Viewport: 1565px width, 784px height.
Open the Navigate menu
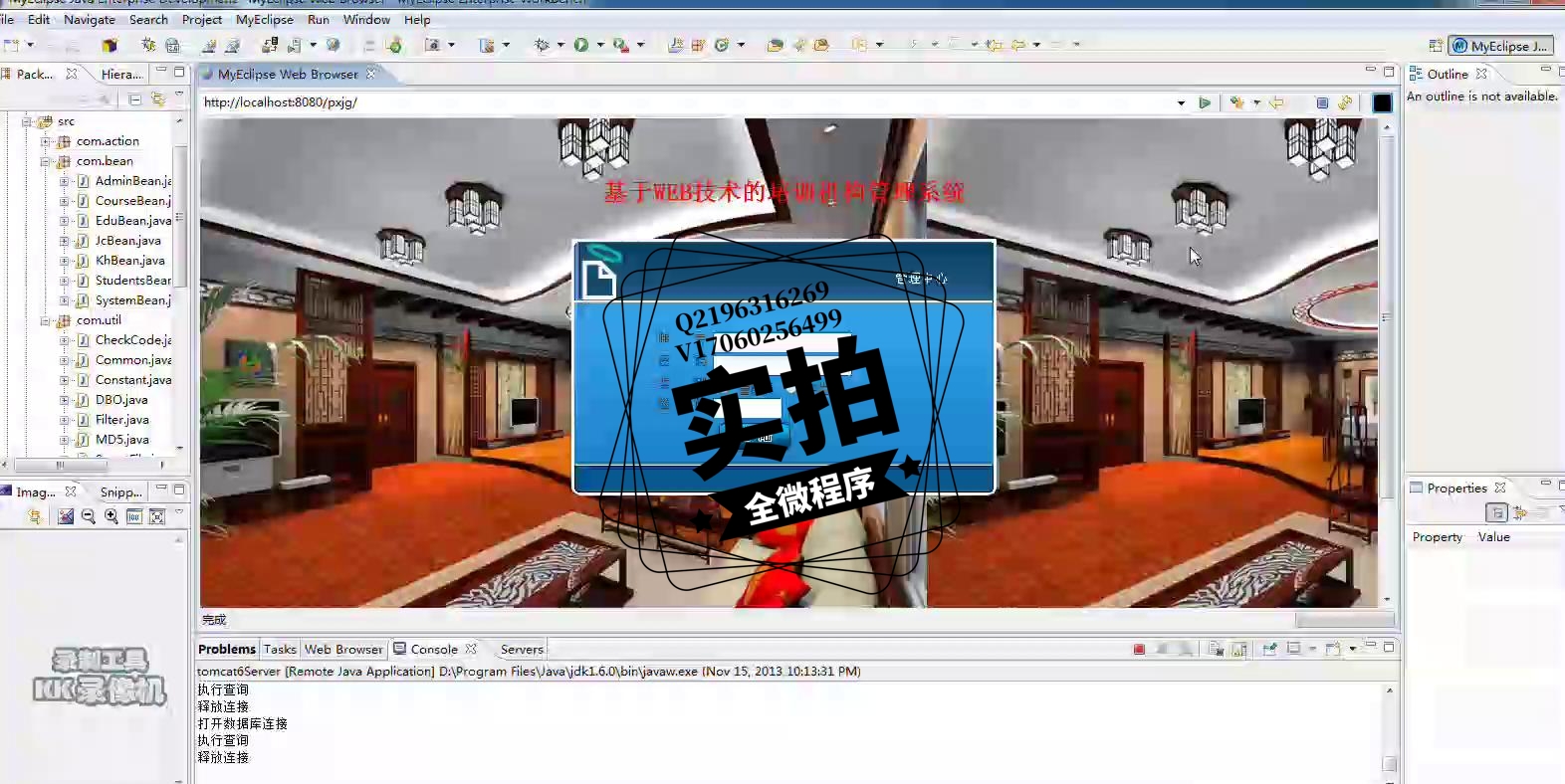click(x=90, y=20)
